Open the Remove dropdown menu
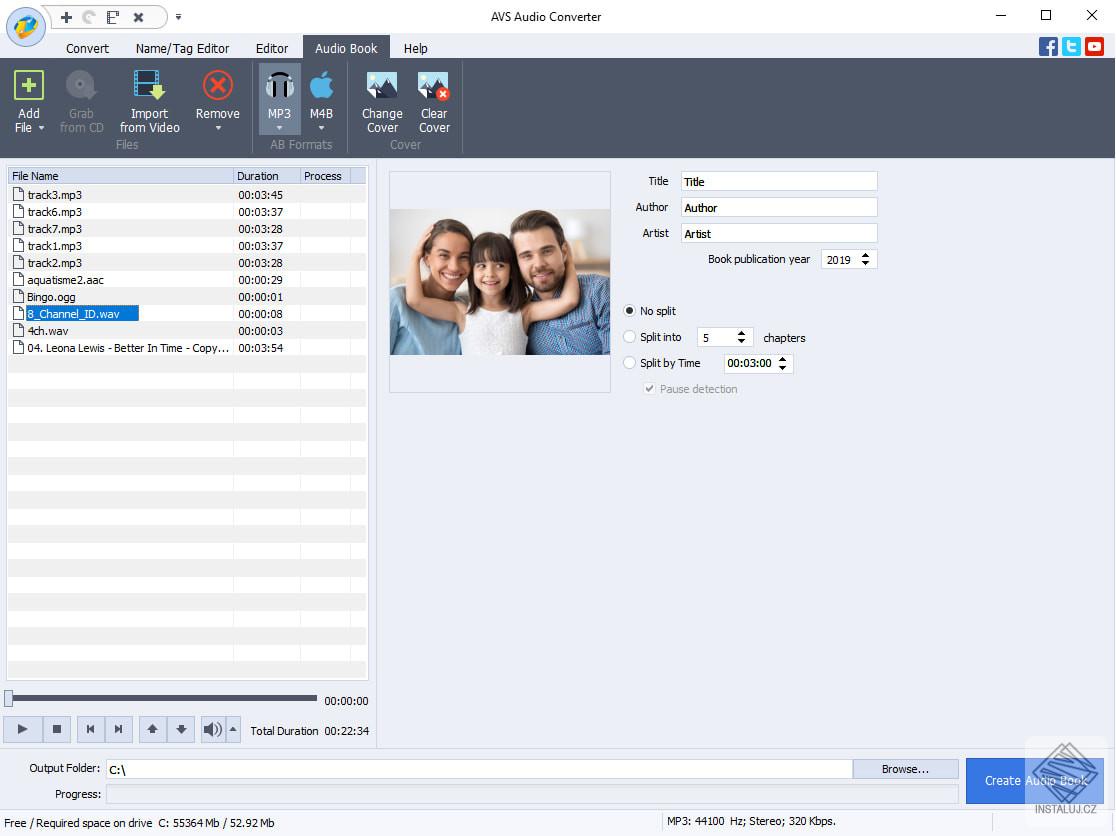 tap(217, 127)
